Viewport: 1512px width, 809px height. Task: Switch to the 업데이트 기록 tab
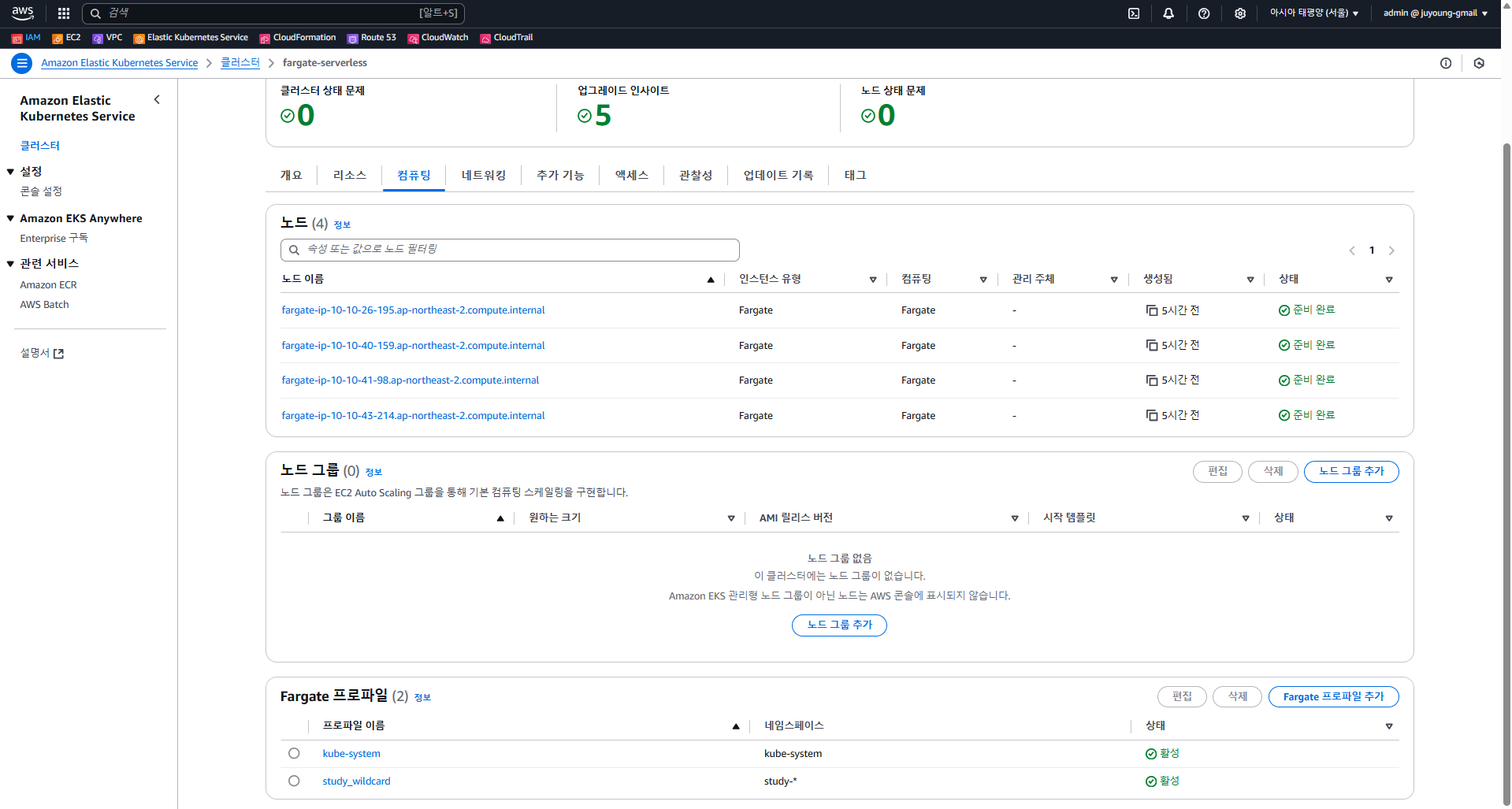(x=778, y=176)
